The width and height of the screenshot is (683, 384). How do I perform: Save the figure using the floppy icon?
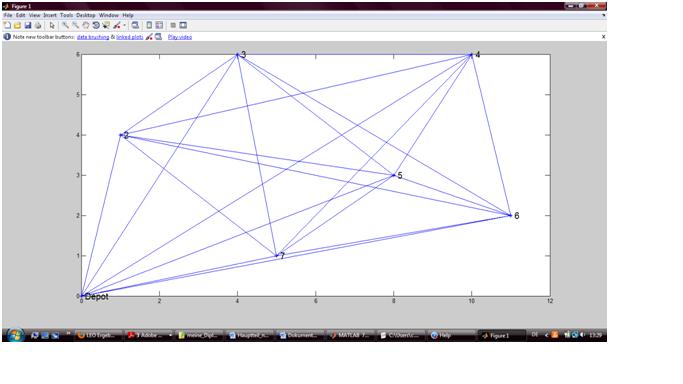[28, 26]
